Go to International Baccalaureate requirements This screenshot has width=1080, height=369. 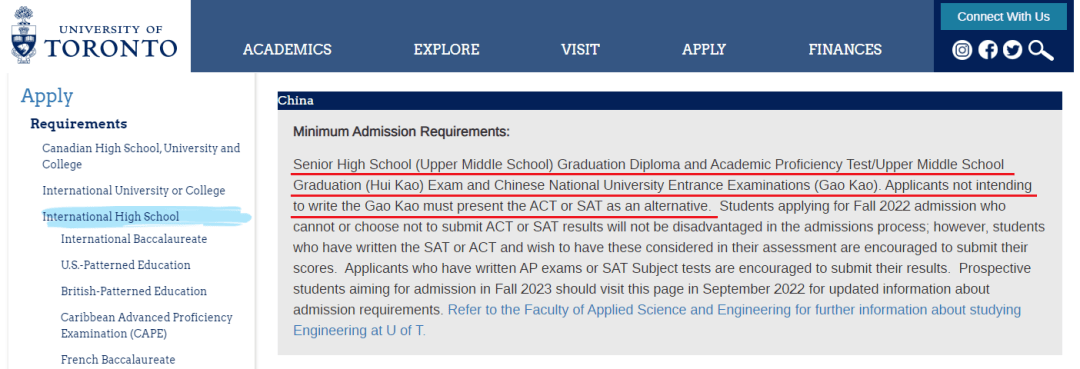tap(134, 239)
